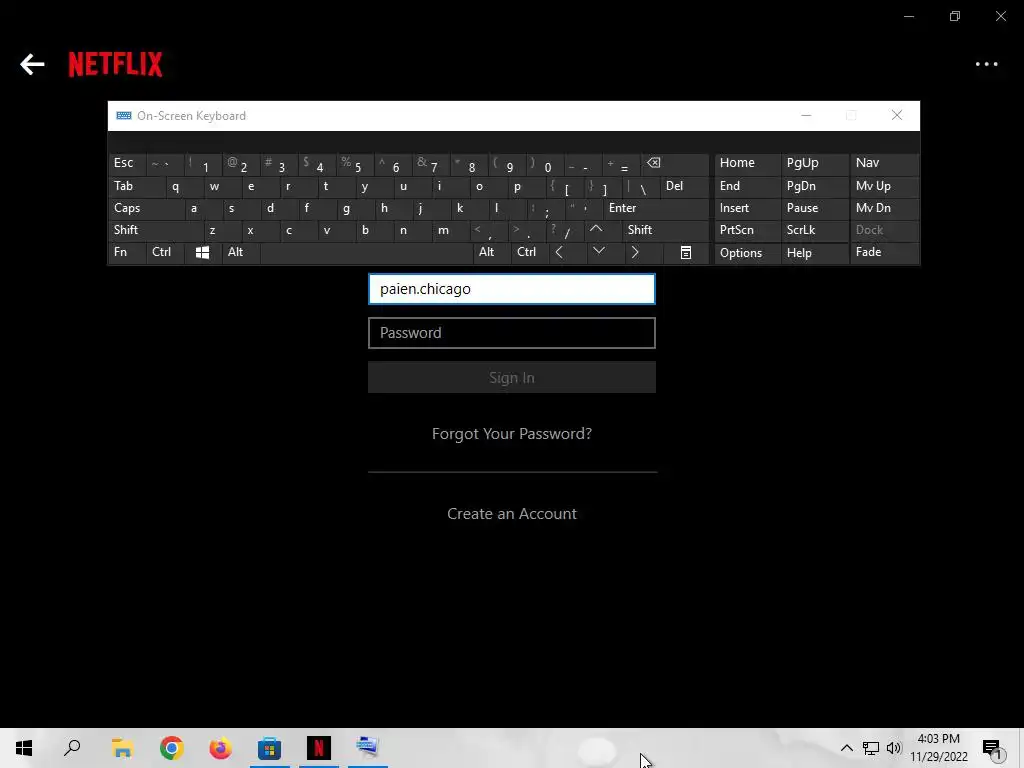Screen dimensions: 1024x768
Task: Toggle the left Ctrl key
Action: [165, 252]
